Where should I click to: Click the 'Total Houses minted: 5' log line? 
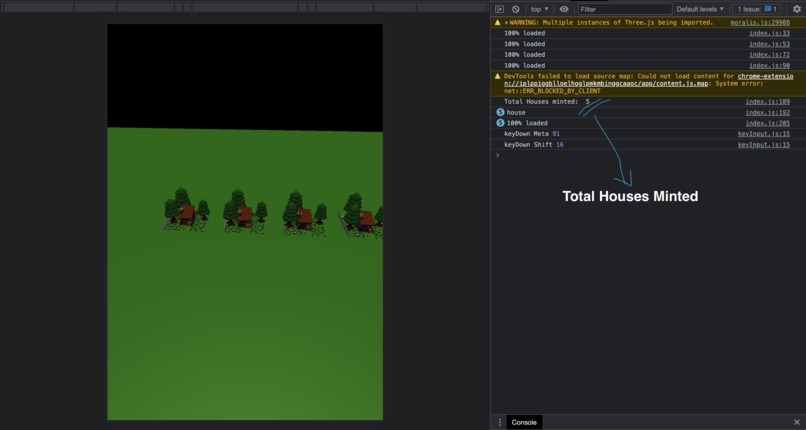point(546,102)
